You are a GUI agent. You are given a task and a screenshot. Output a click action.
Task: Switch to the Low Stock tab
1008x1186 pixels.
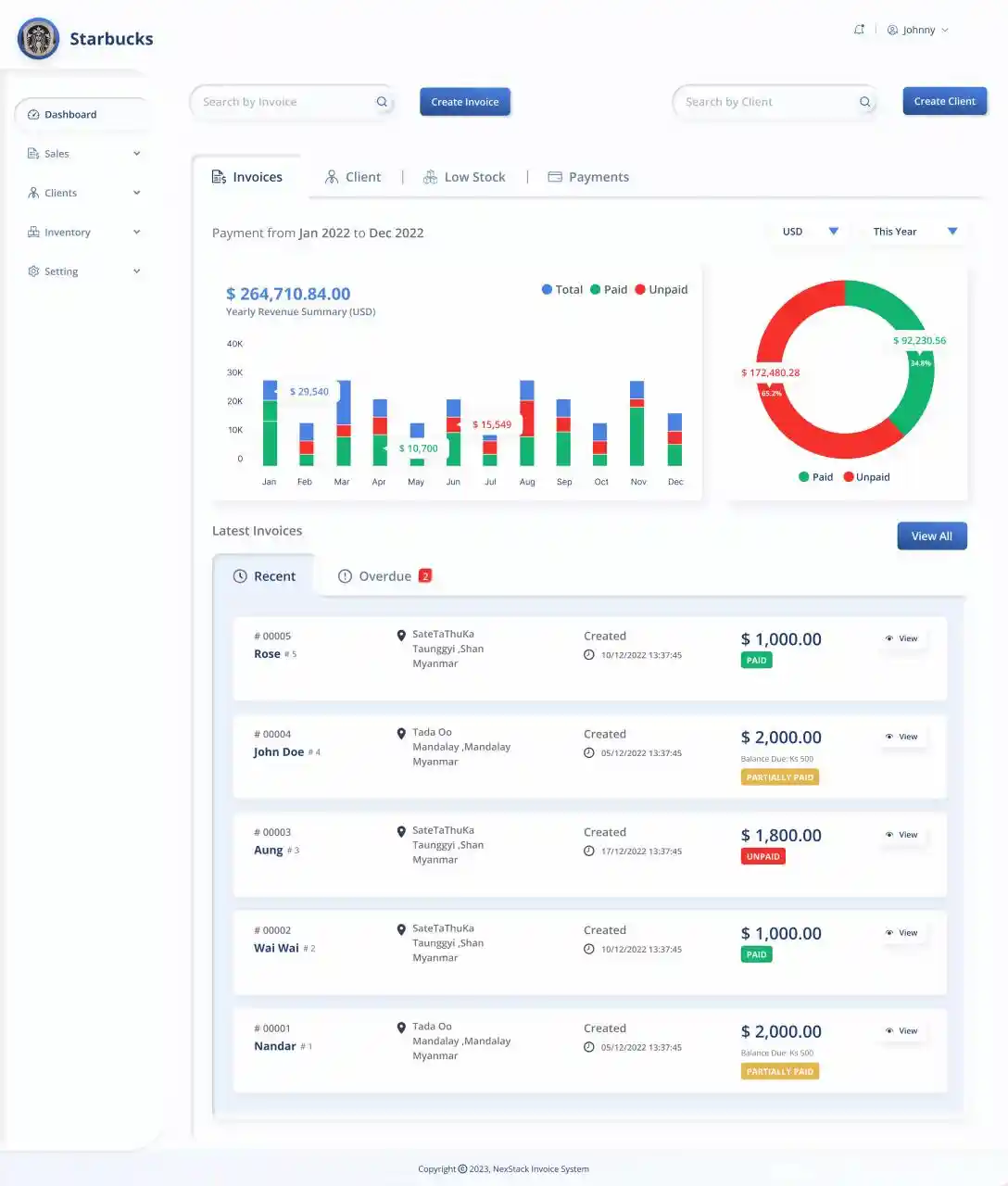464,177
